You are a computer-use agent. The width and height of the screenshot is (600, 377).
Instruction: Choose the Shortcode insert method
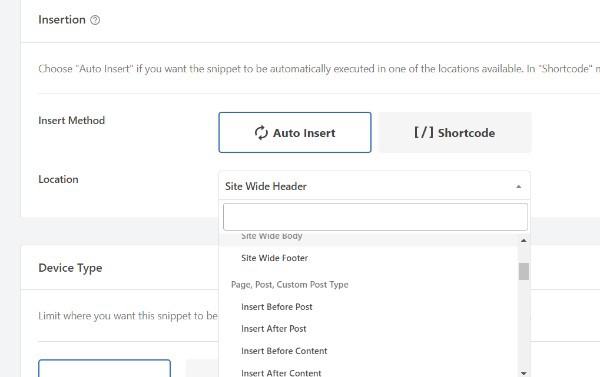click(455, 132)
